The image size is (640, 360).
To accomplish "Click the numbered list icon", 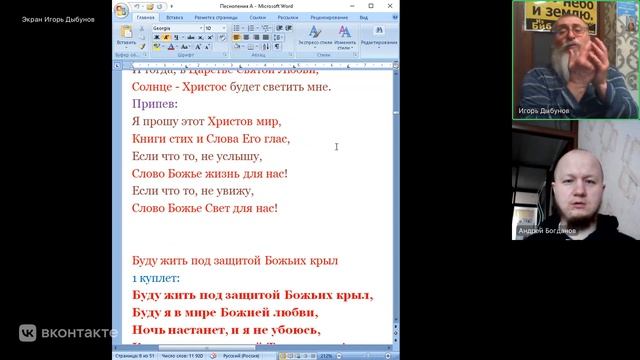I will pyautogui.click(x=251, y=28).
